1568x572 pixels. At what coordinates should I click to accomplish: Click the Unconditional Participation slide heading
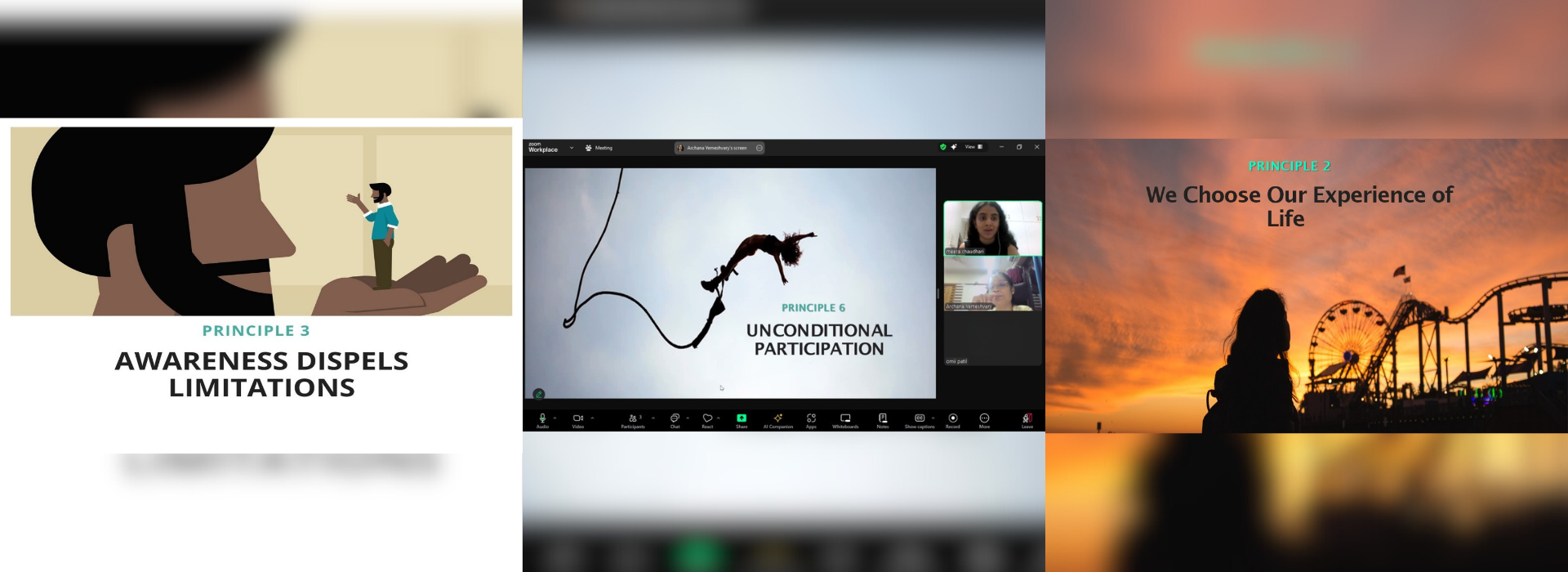(819, 340)
